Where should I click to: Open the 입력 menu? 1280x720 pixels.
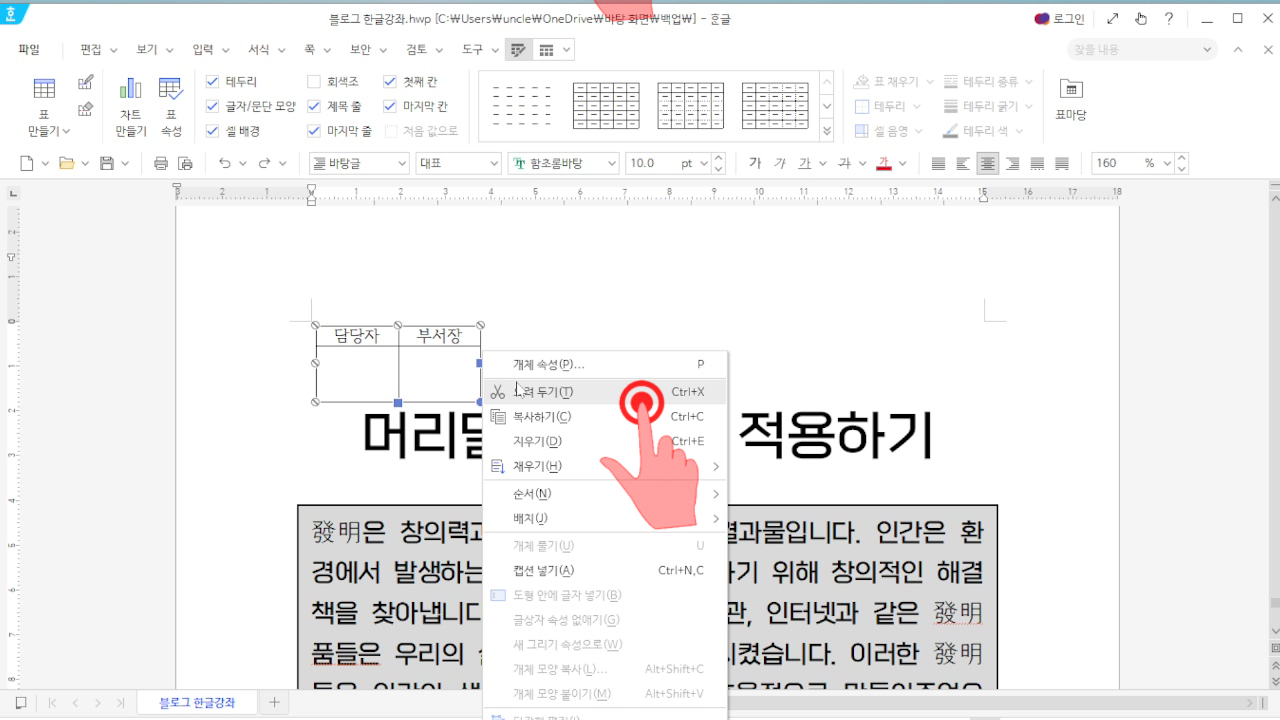pos(211,49)
